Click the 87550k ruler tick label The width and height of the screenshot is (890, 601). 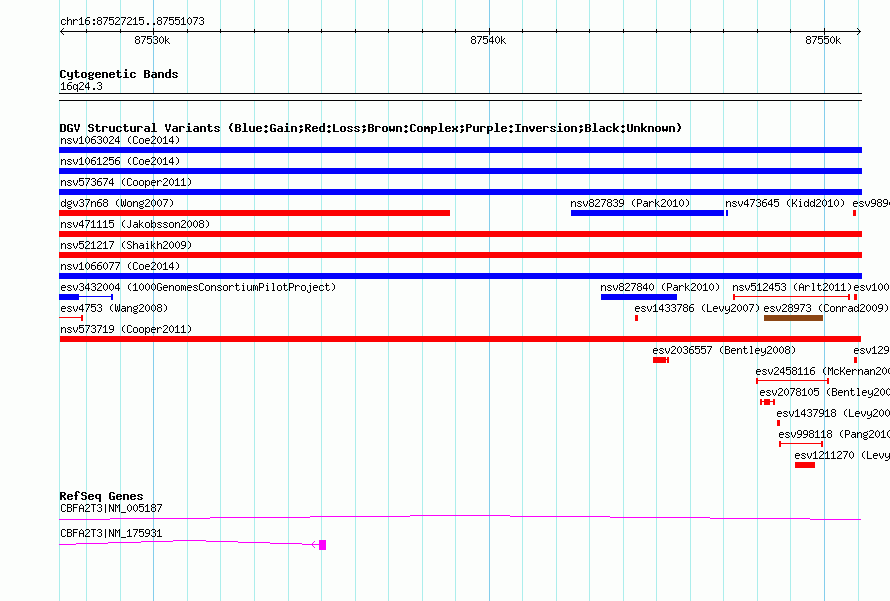click(823, 40)
